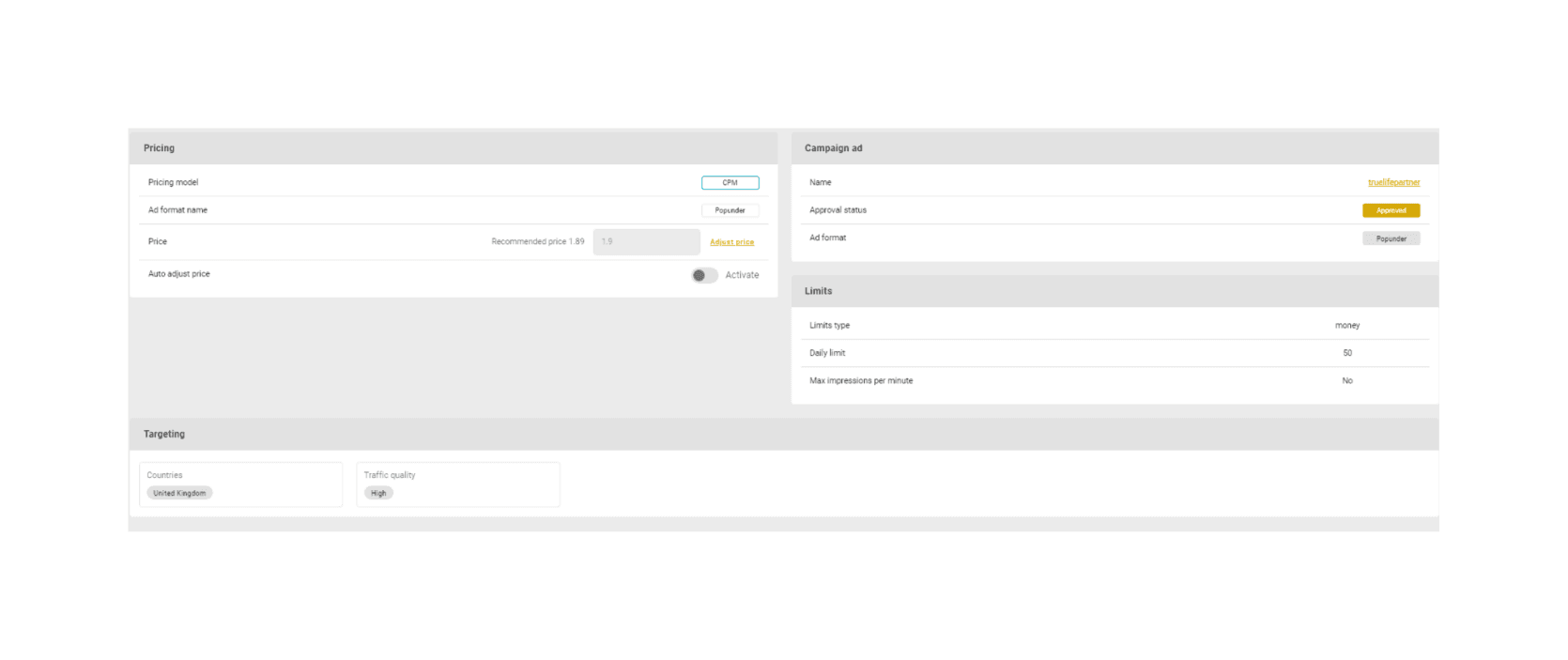The height and width of the screenshot is (660, 1568).
Task: Click the Recommended price 1.89 text
Action: click(x=537, y=242)
